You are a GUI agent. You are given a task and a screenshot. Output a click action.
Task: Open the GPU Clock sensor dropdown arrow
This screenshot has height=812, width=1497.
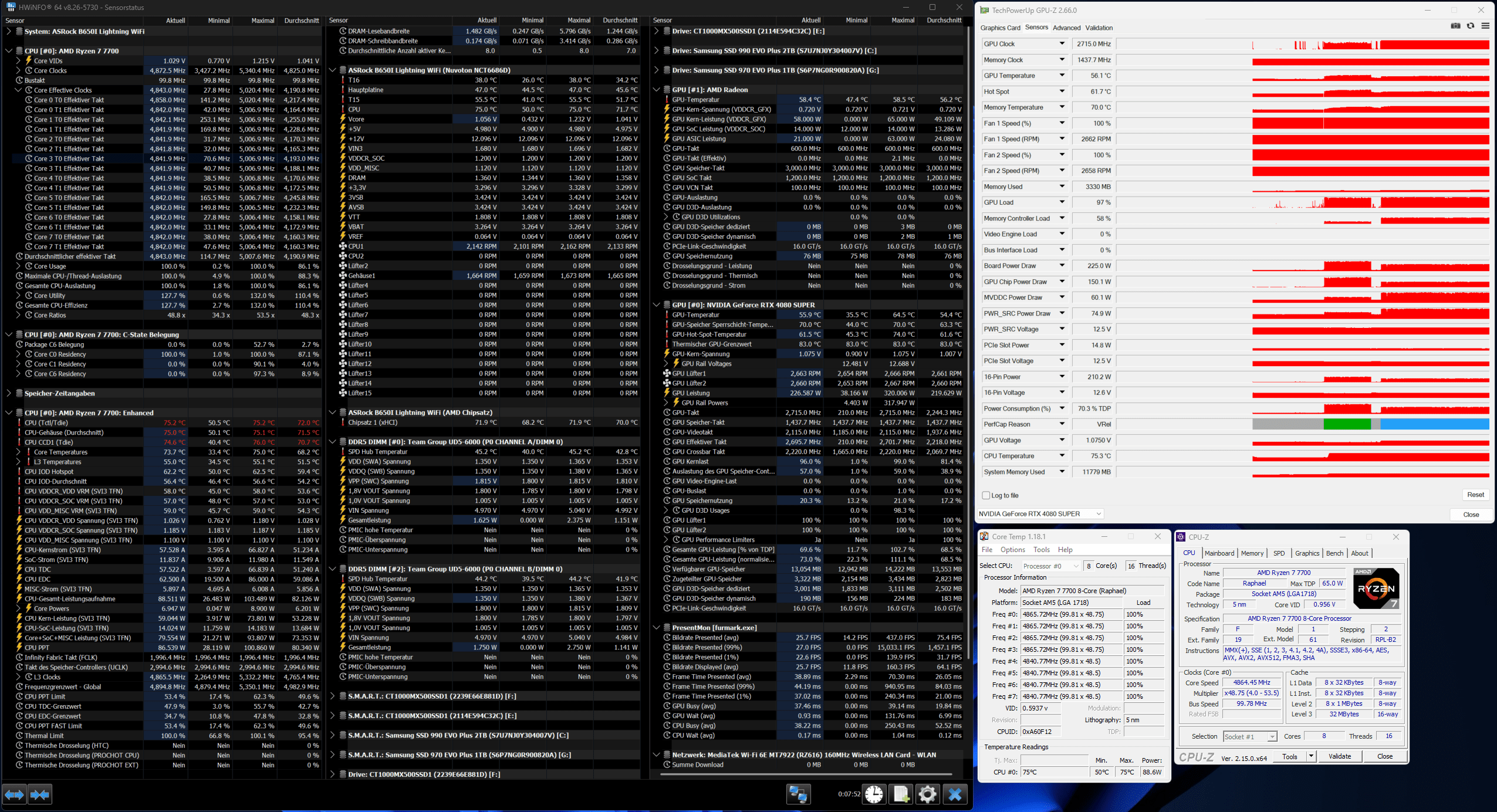[1062, 43]
